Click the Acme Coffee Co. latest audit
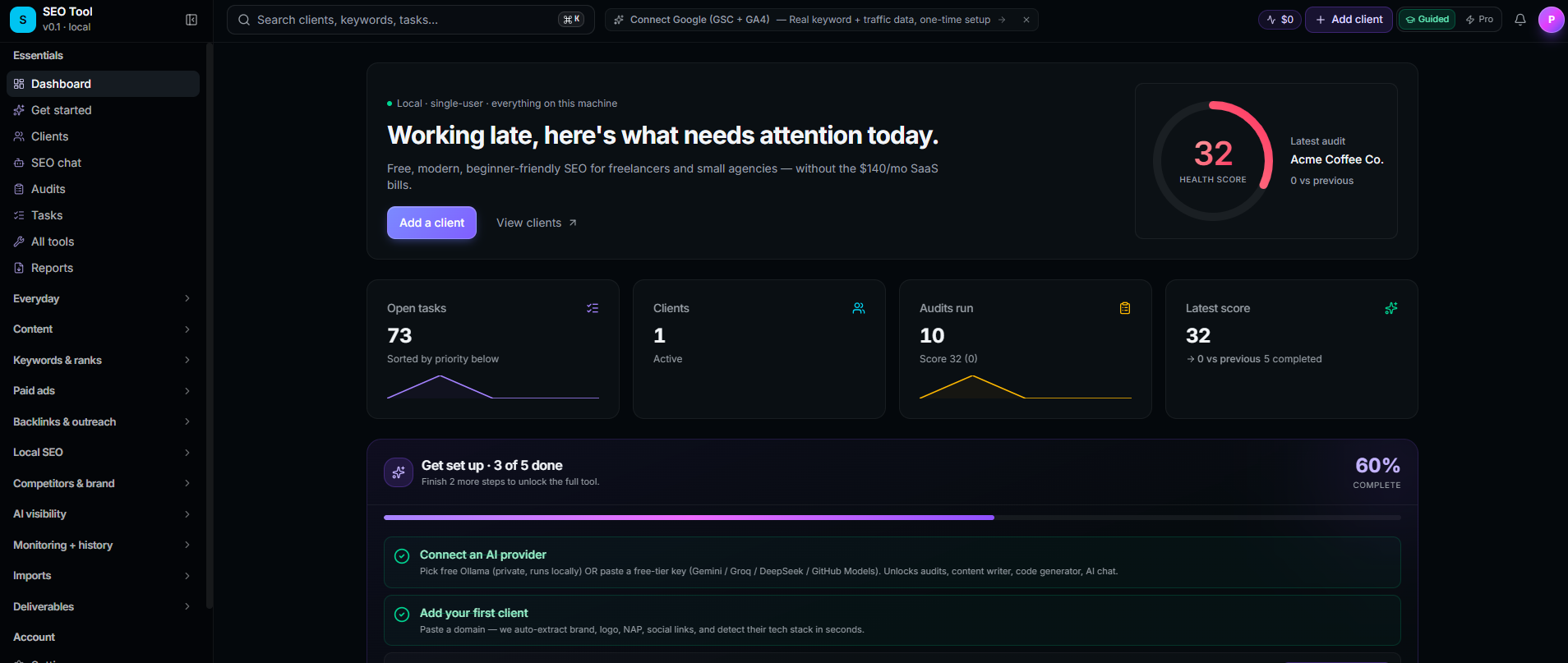This screenshot has height=663, width=1568. click(x=1336, y=159)
